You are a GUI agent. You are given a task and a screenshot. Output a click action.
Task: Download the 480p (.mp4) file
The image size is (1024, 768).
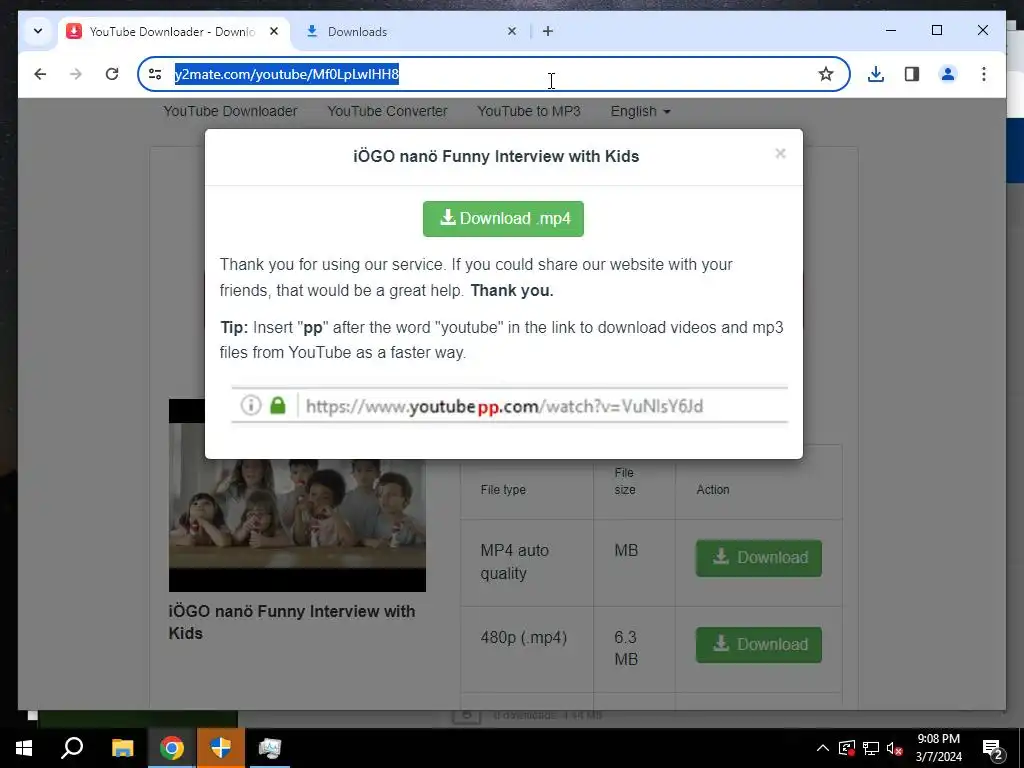pos(758,645)
